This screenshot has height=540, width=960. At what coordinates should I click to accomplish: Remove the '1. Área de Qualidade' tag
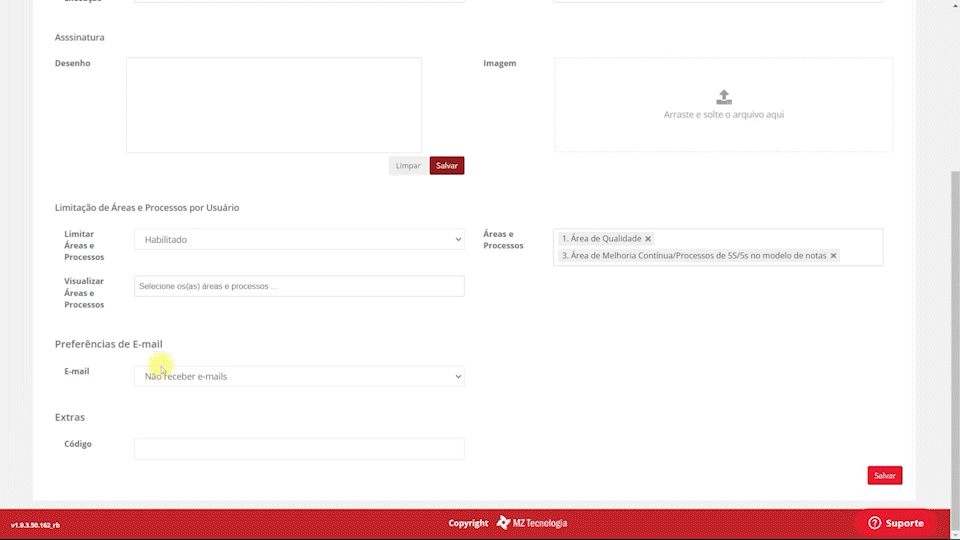click(648, 239)
